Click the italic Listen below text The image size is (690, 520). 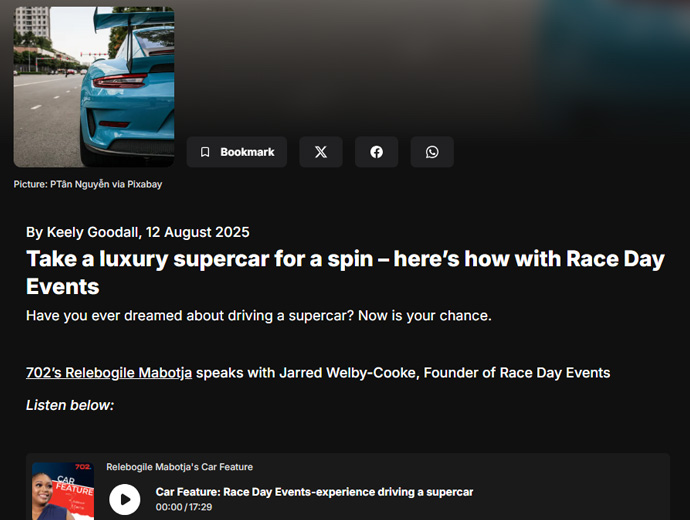click(70, 405)
